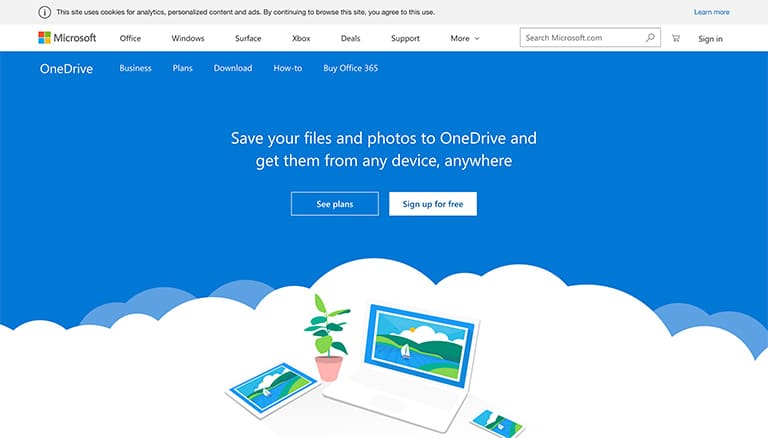
Task: Click the See plans button
Action: [335, 204]
